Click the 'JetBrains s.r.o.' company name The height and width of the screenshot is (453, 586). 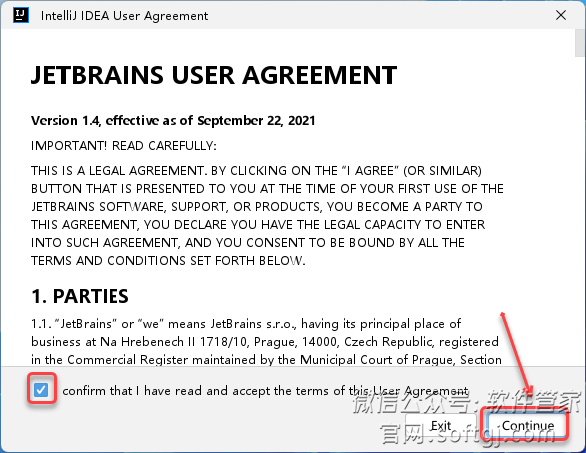click(253, 324)
